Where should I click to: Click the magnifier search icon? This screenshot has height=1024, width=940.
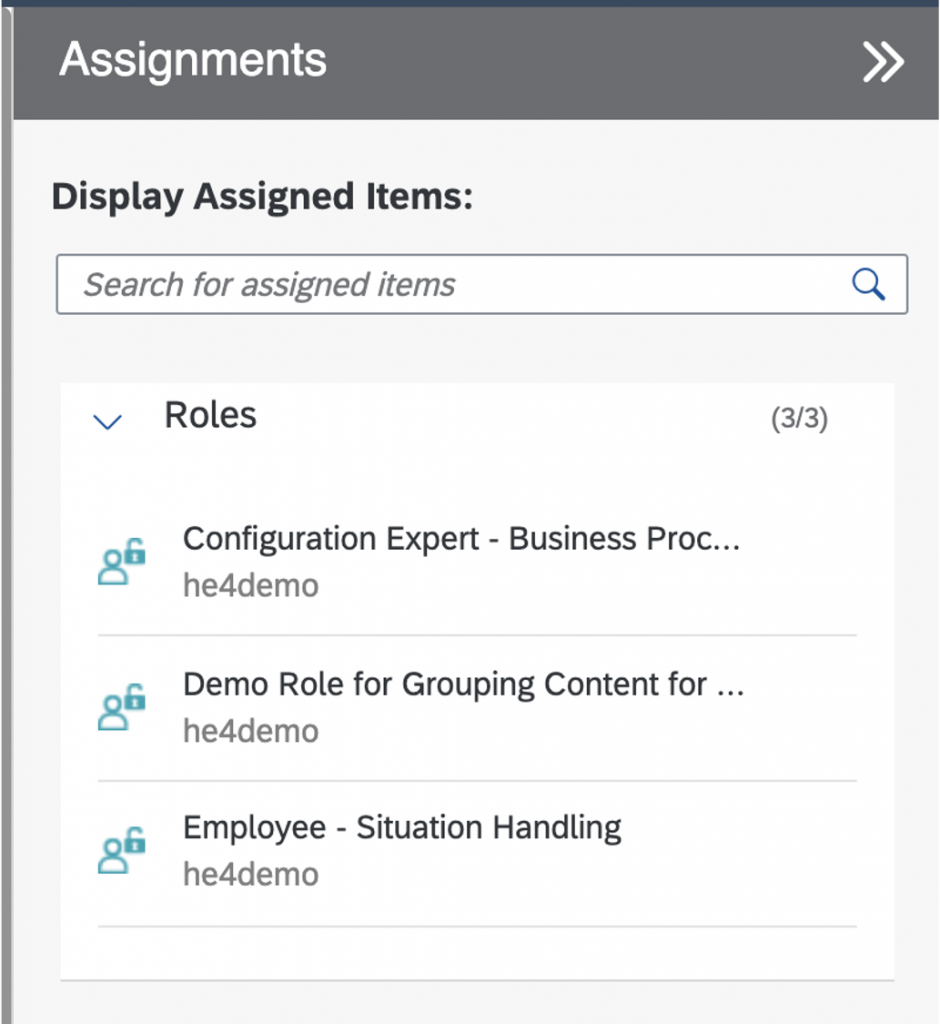(868, 284)
